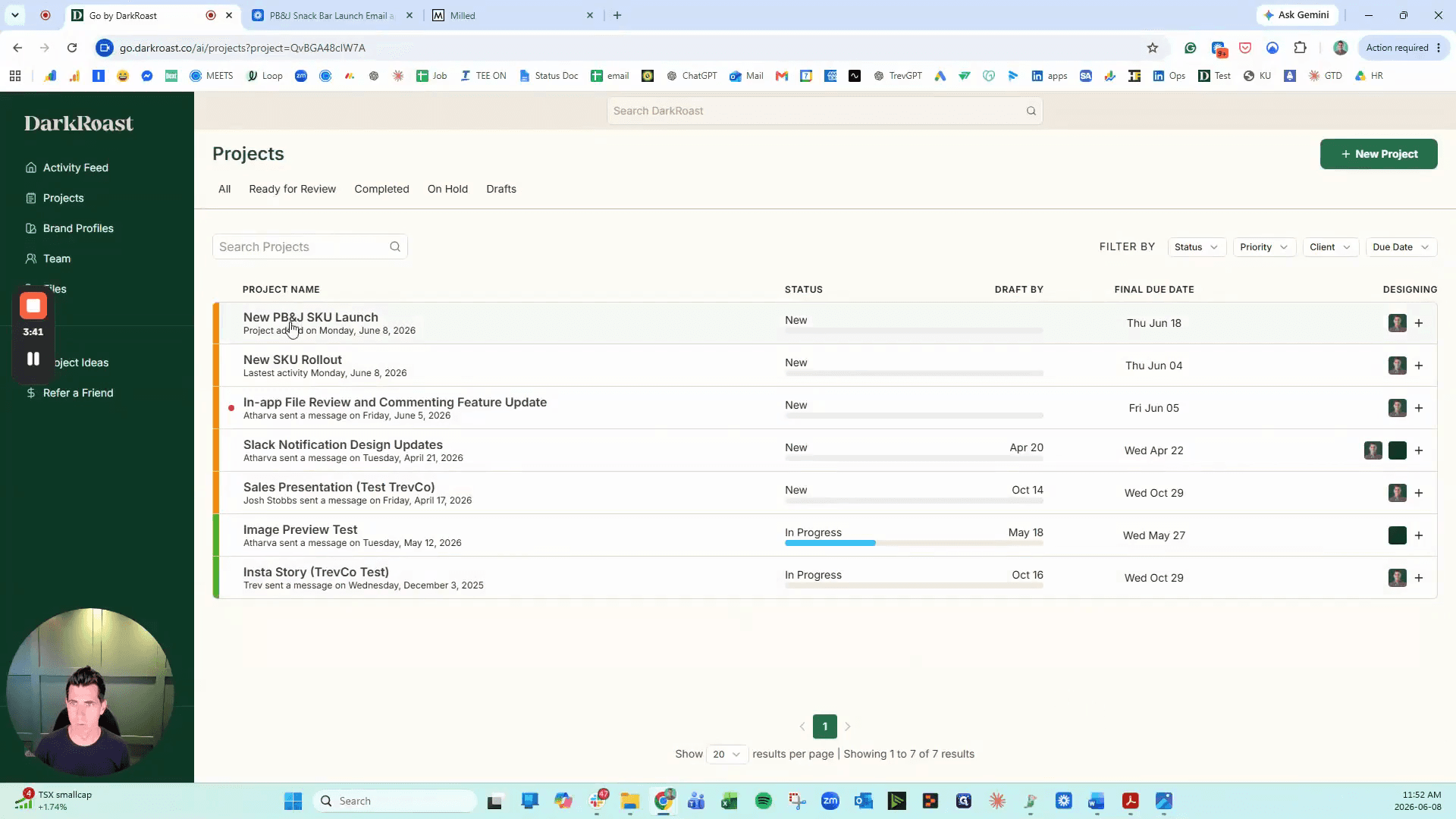The width and height of the screenshot is (1456, 819).
Task: Select page 1 in pagination
Action: pos(825,726)
